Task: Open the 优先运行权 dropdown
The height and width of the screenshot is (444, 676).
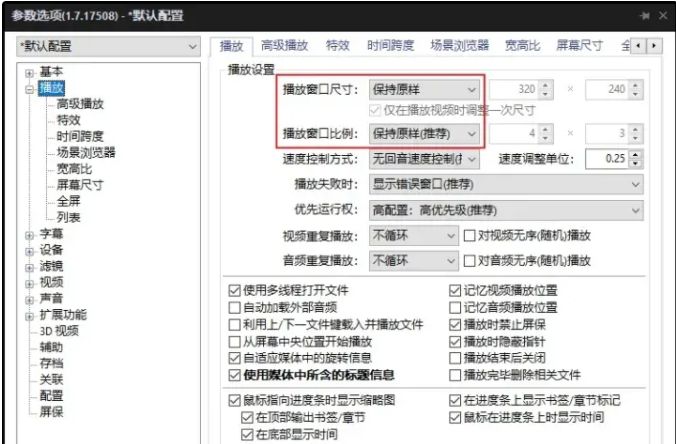Action: pyautogui.click(x=506, y=210)
